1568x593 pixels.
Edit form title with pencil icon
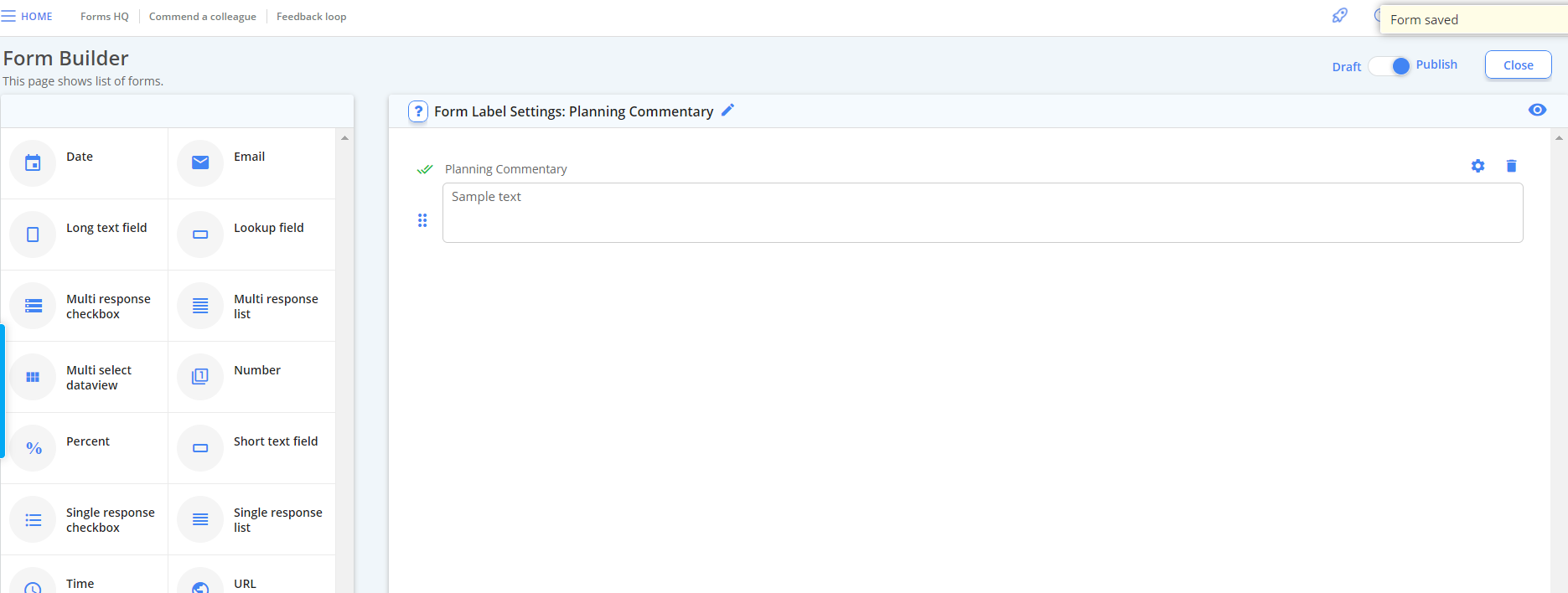coord(727,110)
